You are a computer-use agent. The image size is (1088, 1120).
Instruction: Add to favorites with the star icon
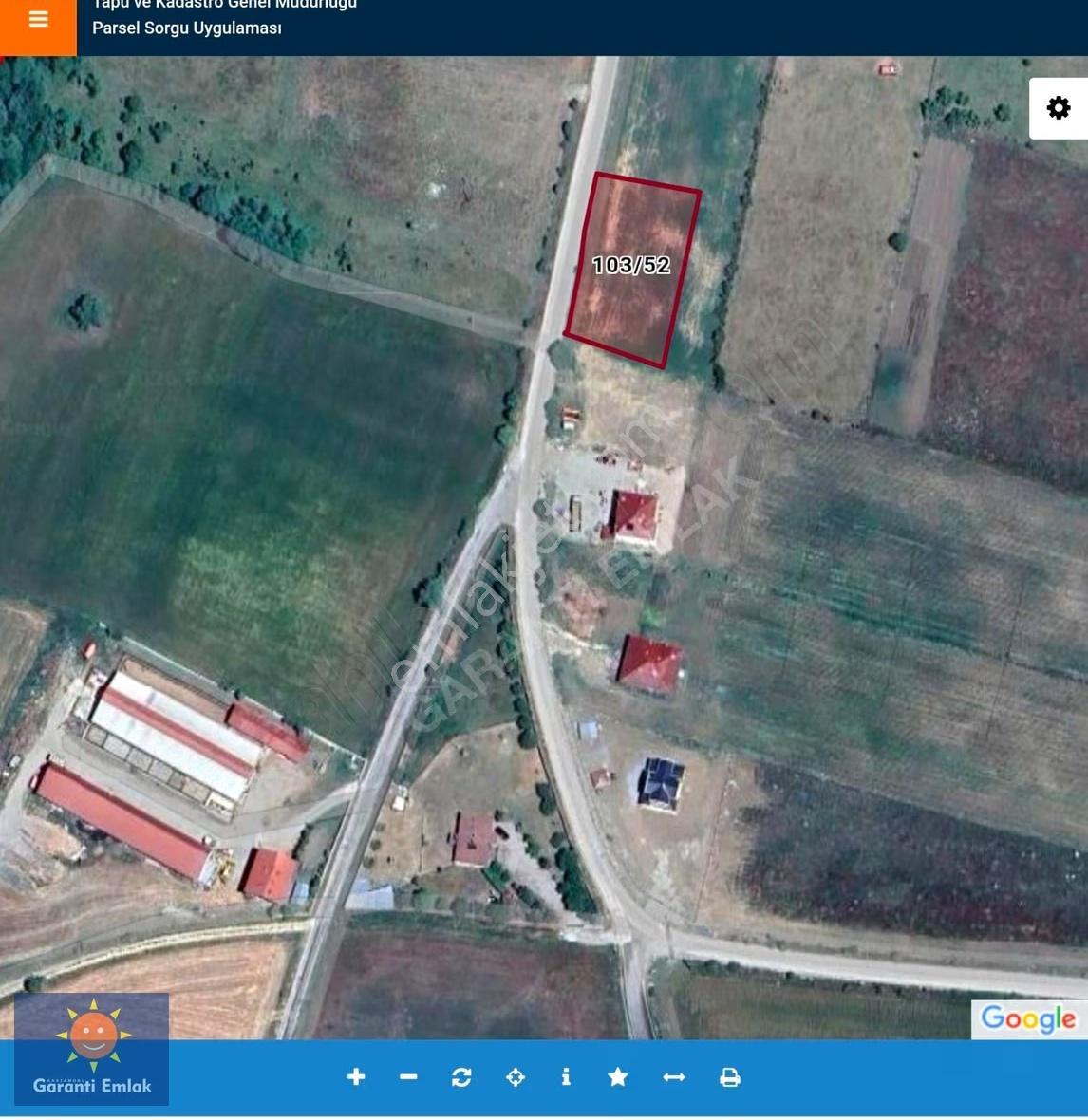[618, 1077]
